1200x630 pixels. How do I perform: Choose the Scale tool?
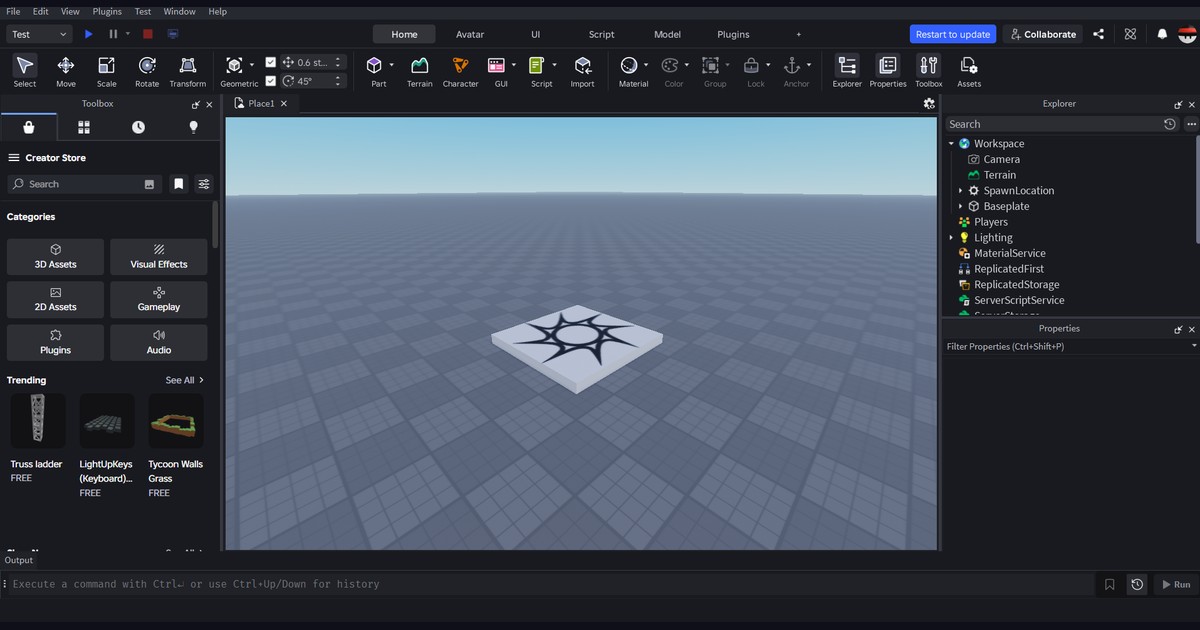tap(106, 71)
